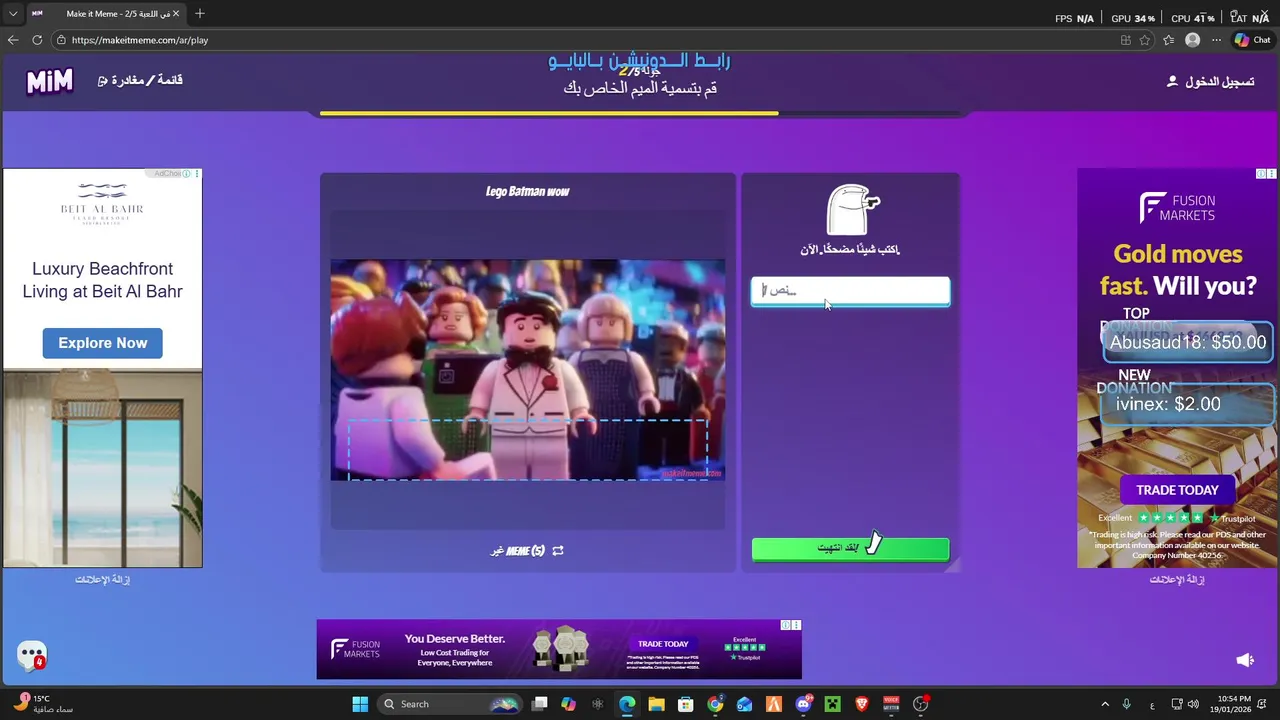Open the Minecraft taskbar icon

point(832,704)
